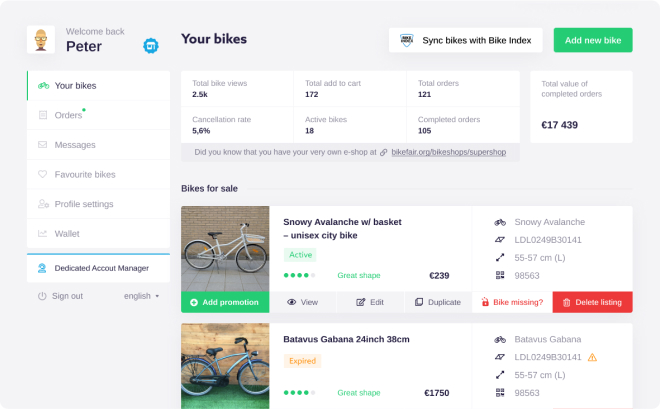
Task: Click the Favourite bikes heart icon
Action: [x=42, y=174]
